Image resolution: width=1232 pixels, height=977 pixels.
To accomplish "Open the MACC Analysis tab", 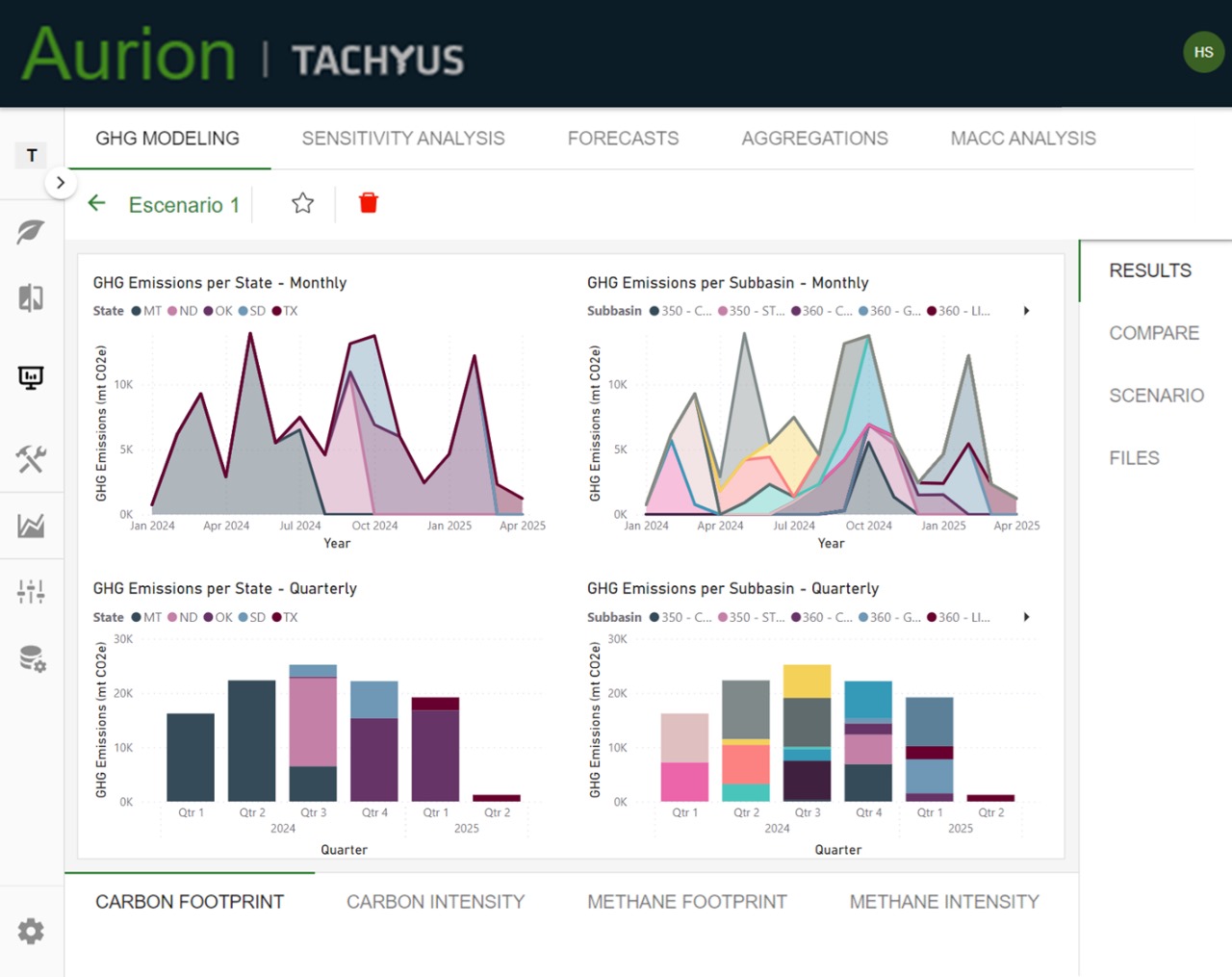I will click(x=1023, y=139).
